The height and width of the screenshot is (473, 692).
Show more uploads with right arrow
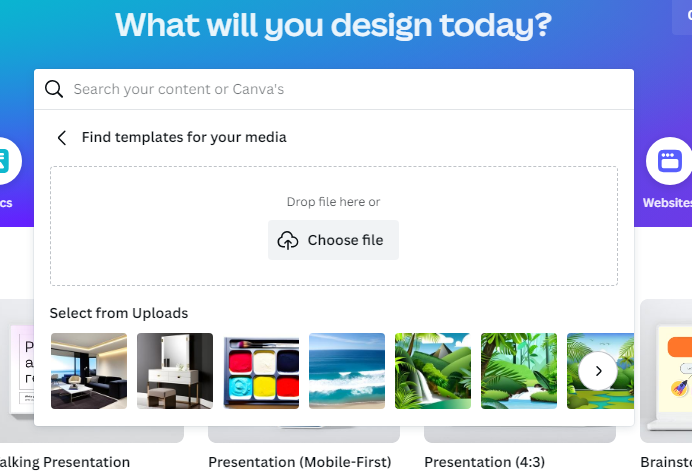coord(598,371)
